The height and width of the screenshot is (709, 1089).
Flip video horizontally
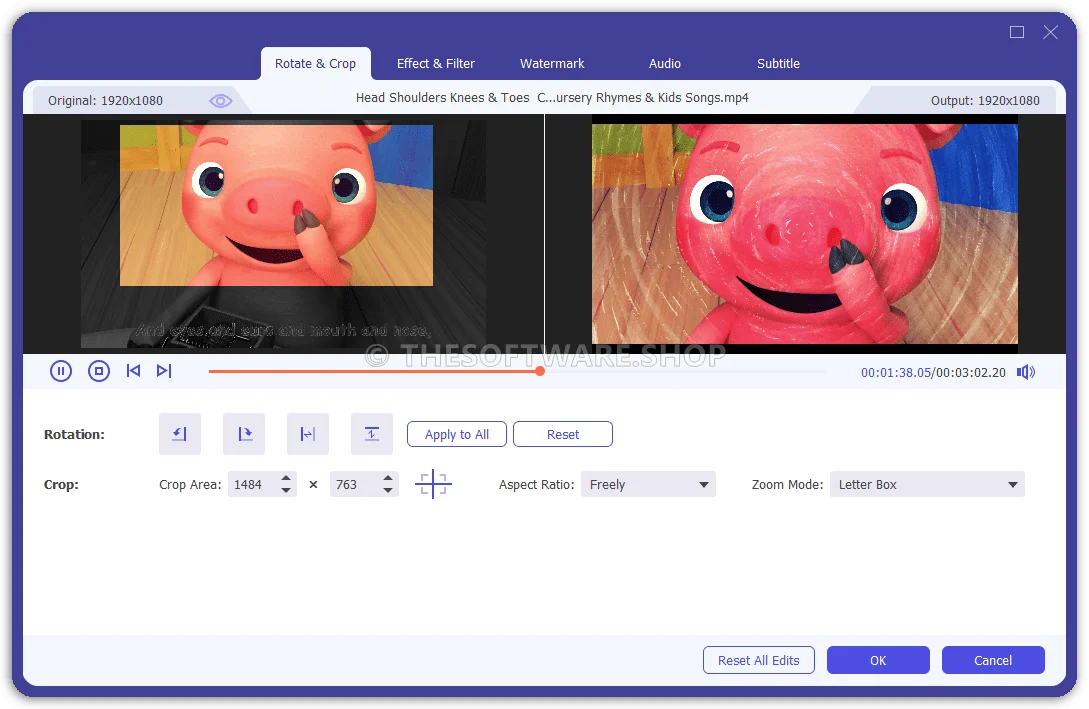click(x=308, y=434)
